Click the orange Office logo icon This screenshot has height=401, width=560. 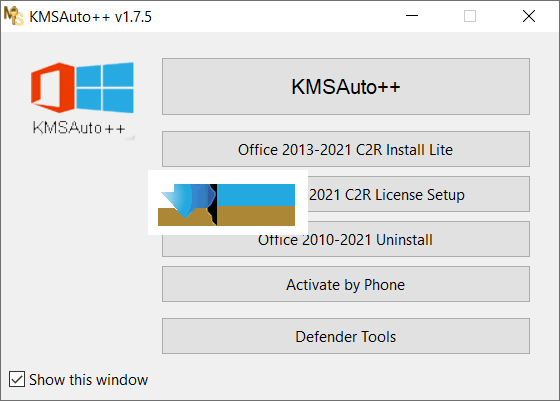tap(53, 87)
